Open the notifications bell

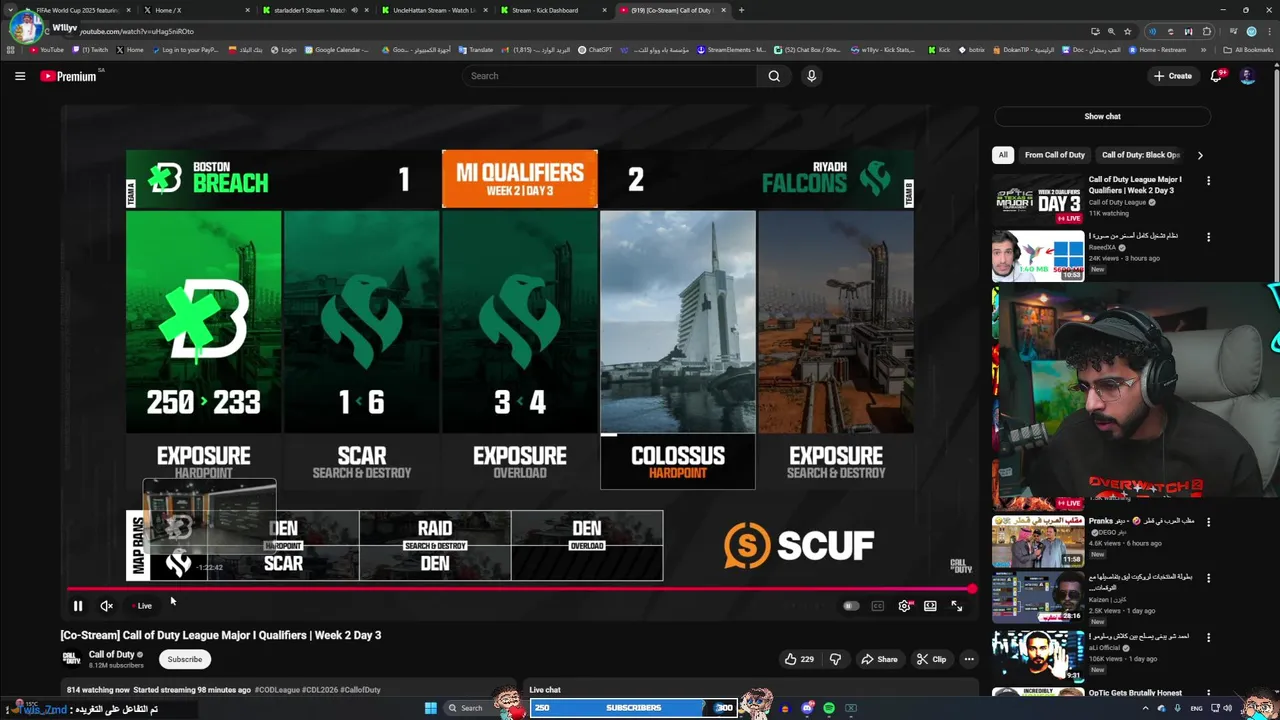(1216, 76)
